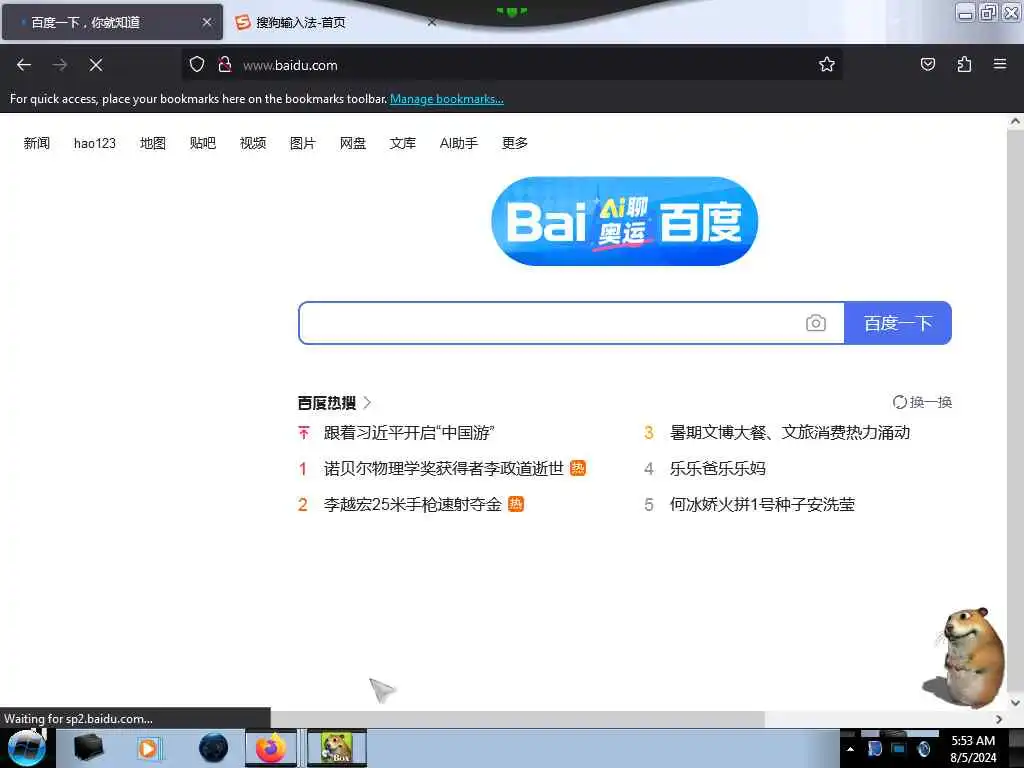Open 文库 navigation link
1024x768 pixels.
(402, 143)
